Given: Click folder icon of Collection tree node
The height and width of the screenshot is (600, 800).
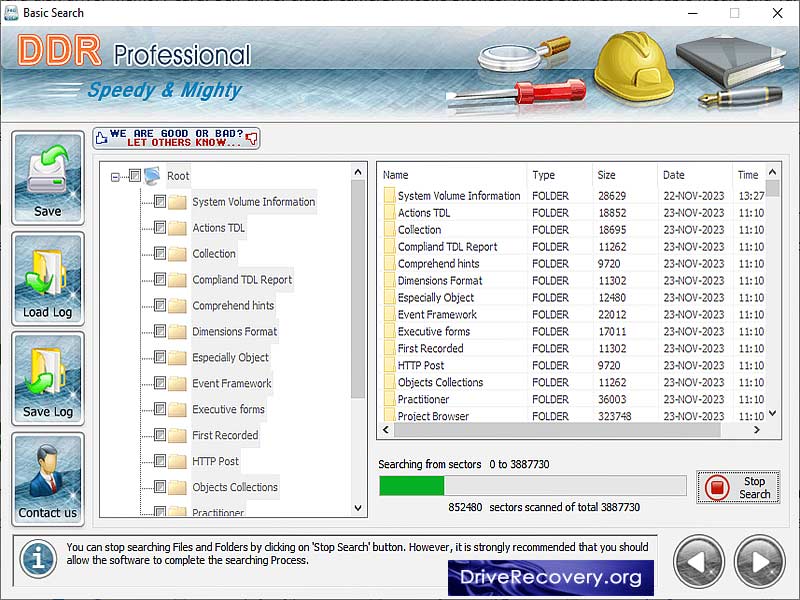Looking at the screenshot, I should (x=177, y=254).
